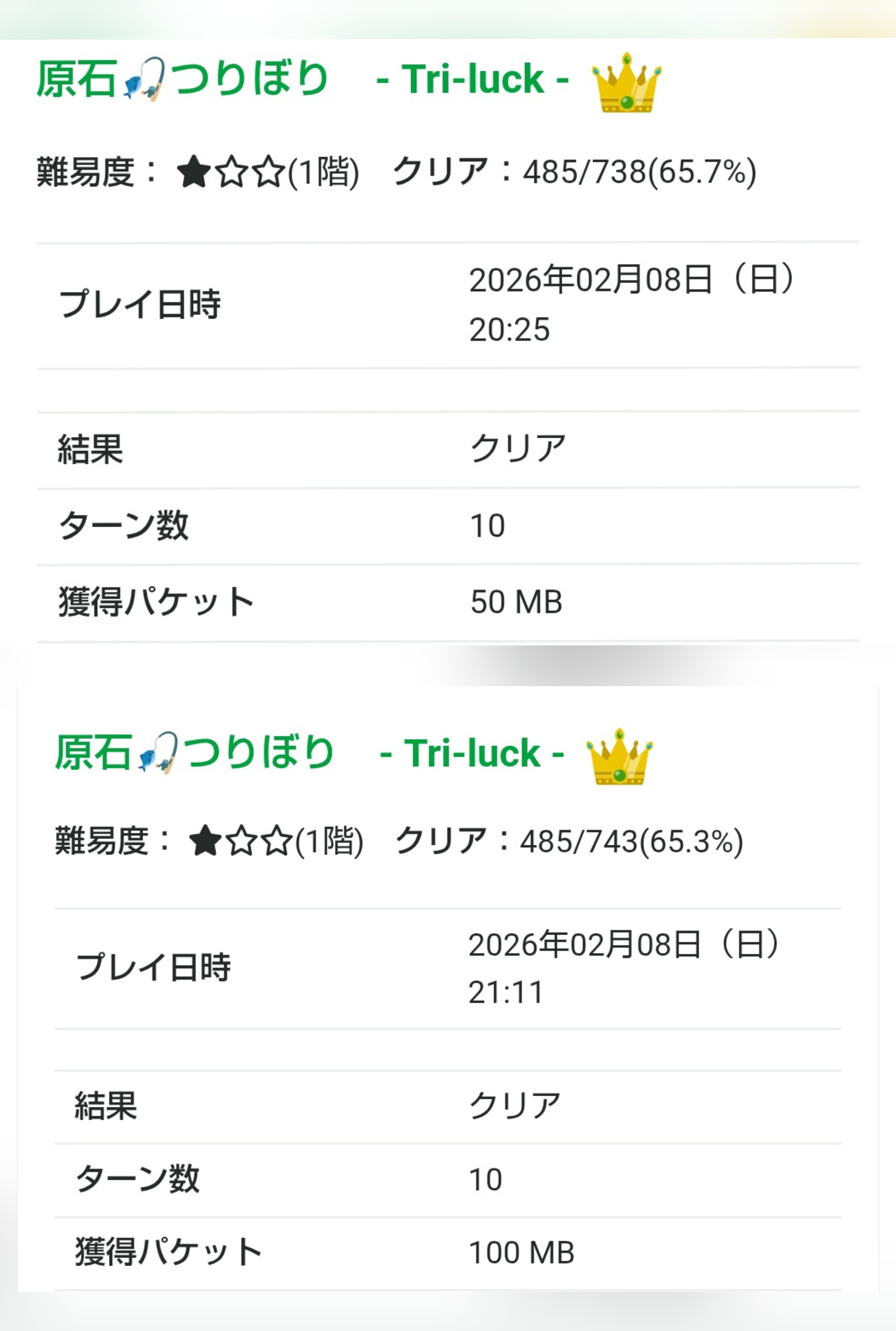Click the first Tri-luck subtitle text
Screen dimensions: 896x1331
pyautogui.click(x=472, y=79)
